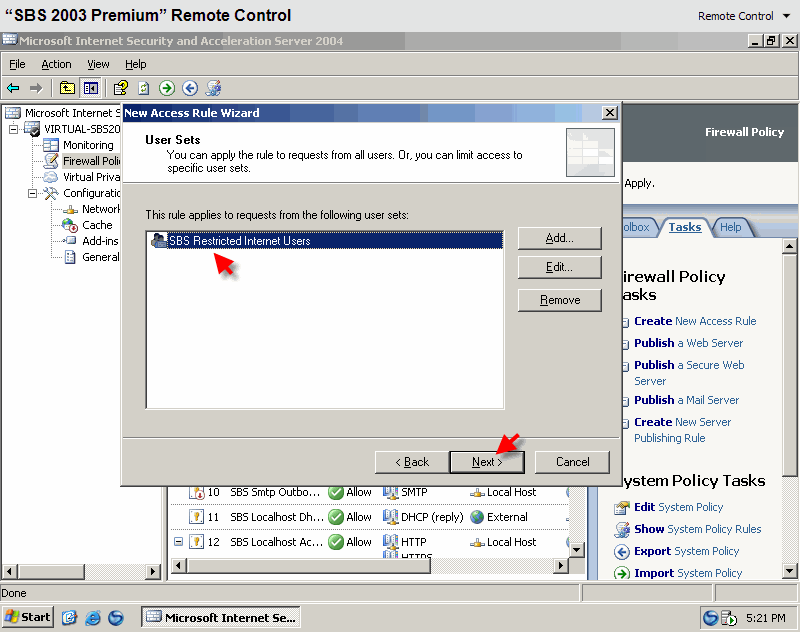The image size is (800, 632).
Task: Click the Monitoring node icon
Action: 51,145
